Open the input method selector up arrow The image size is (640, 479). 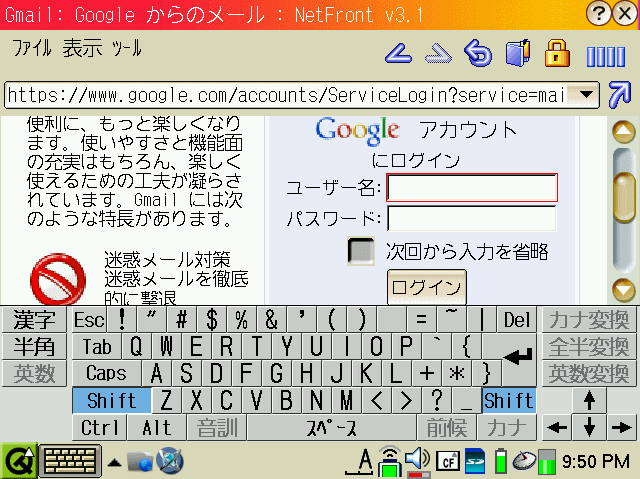[x=114, y=463]
